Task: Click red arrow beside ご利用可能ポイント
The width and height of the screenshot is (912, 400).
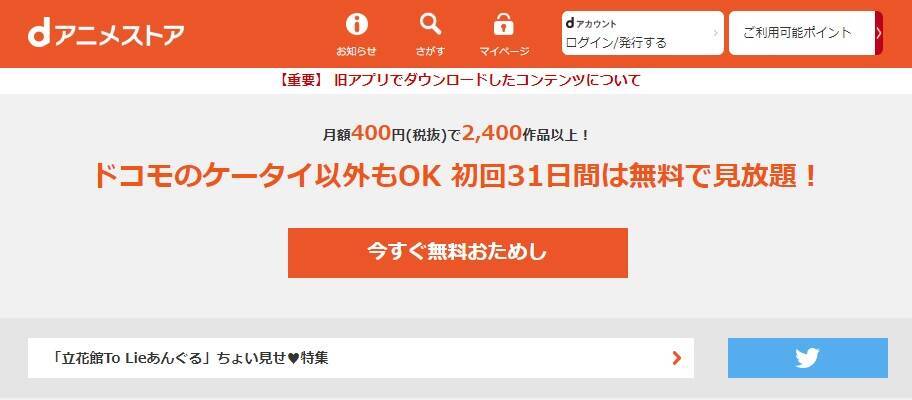Action: point(878,33)
